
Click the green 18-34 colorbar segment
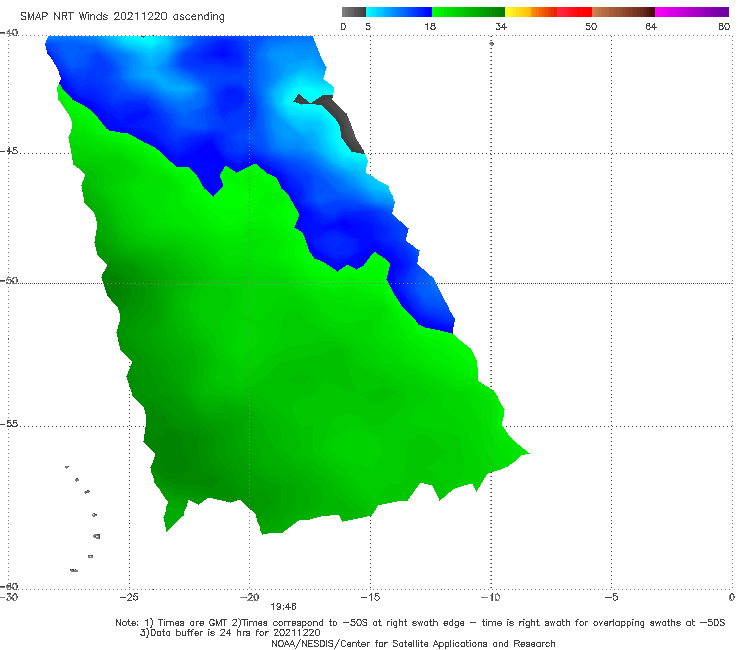[x=468, y=12]
